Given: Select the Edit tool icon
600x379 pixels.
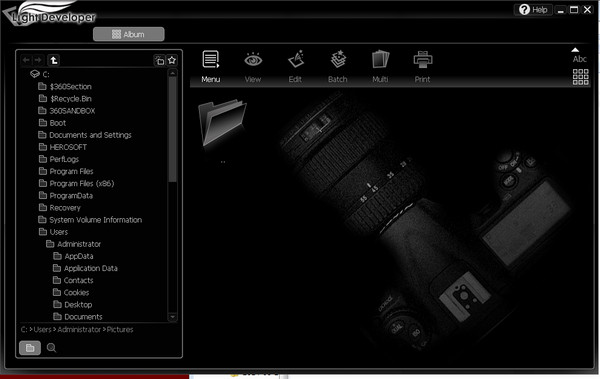Looking at the screenshot, I should click(x=295, y=60).
